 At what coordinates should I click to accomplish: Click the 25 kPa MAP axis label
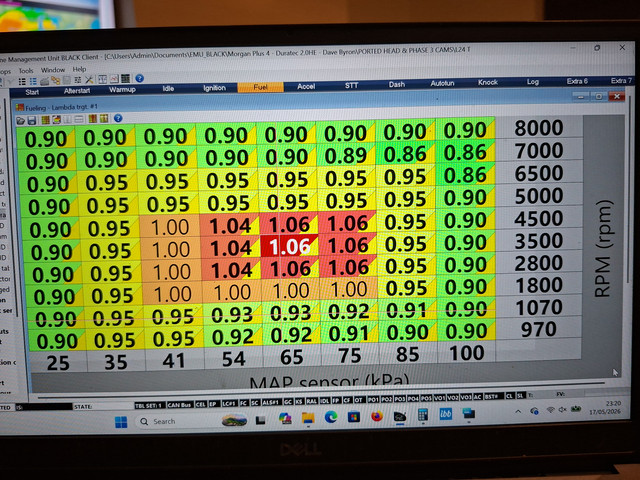coord(58,362)
